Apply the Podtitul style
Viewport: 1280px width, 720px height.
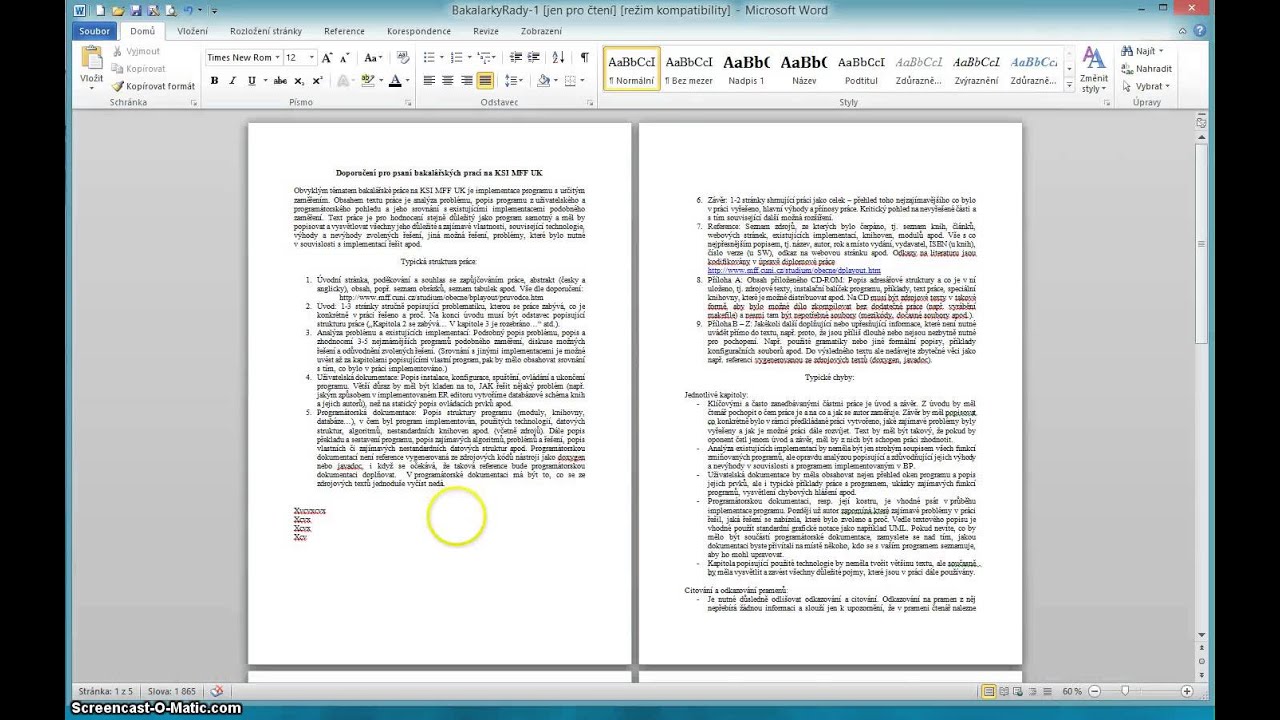(x=861, y=68)
